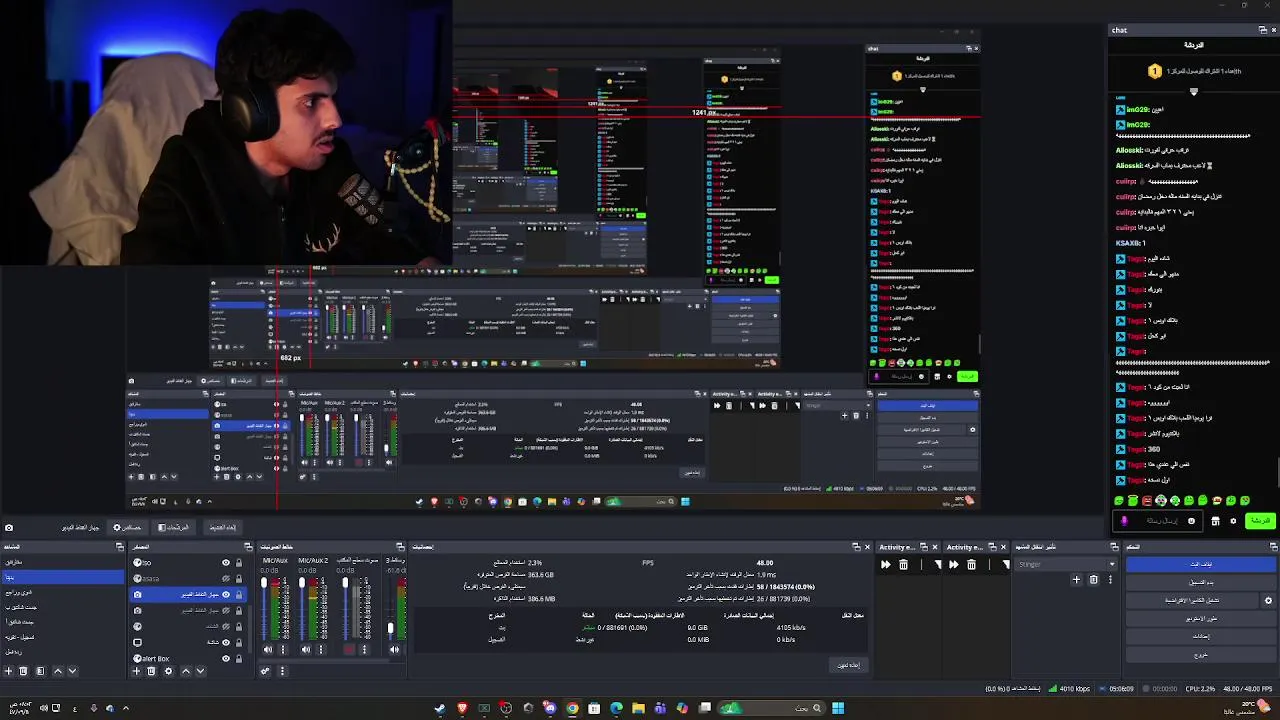Screen dimensions: 1280x720
Task: Toggle visibility of the highlighted video capture source
Action: tap(226, 594)
